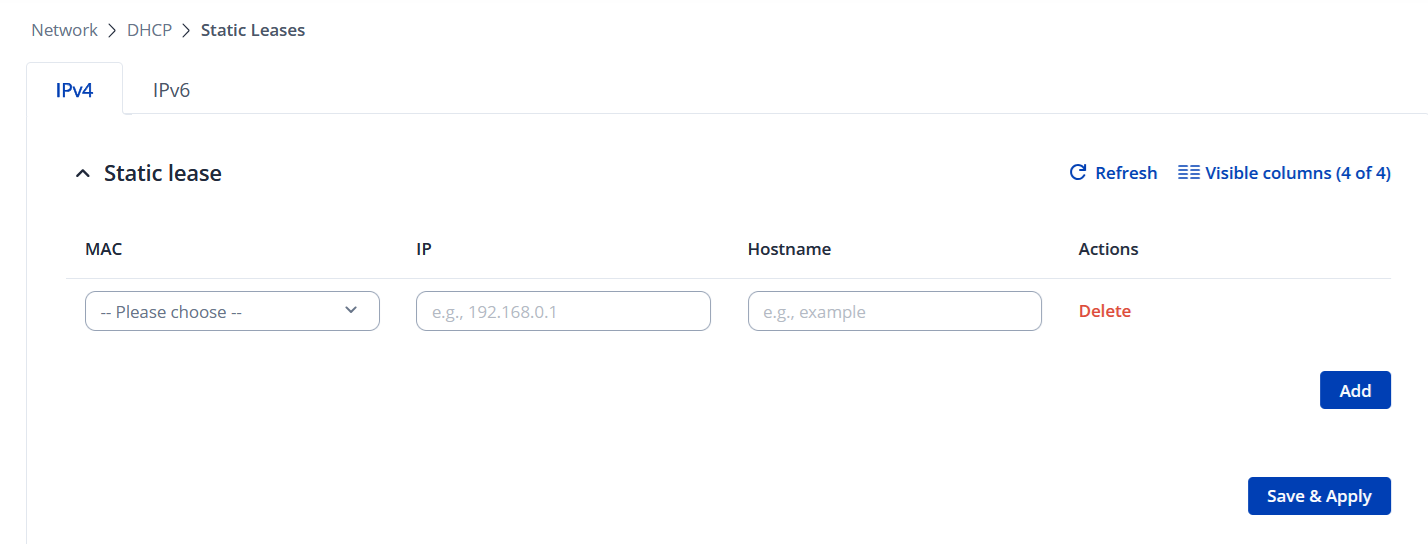Click the Static Leases breadcrumb item

[253, 30]
